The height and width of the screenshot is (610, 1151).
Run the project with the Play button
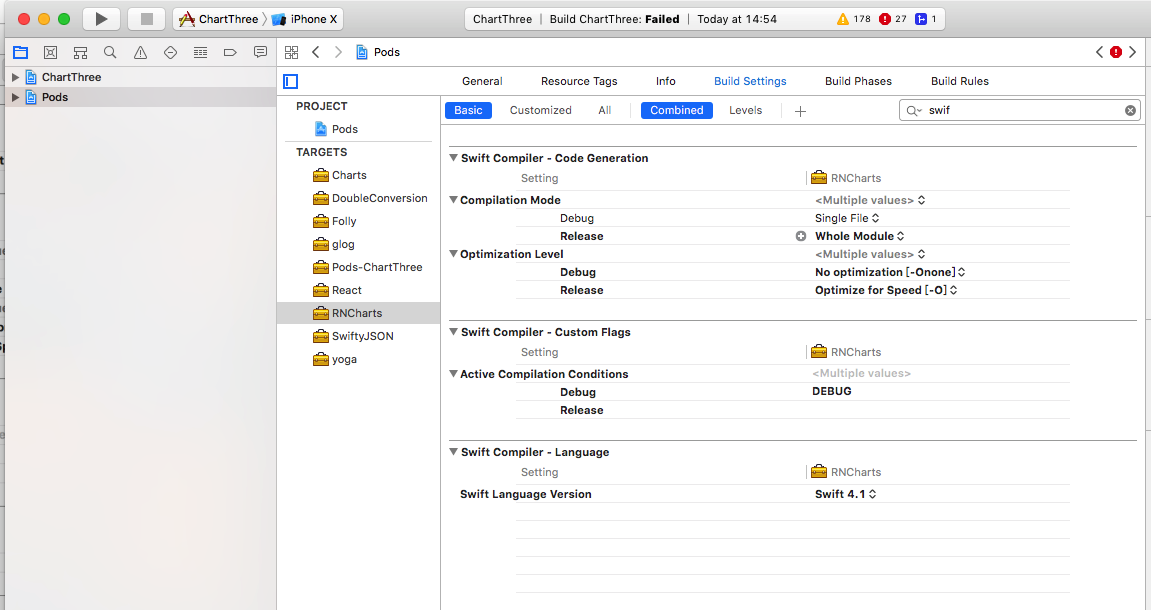pos(100,18)
